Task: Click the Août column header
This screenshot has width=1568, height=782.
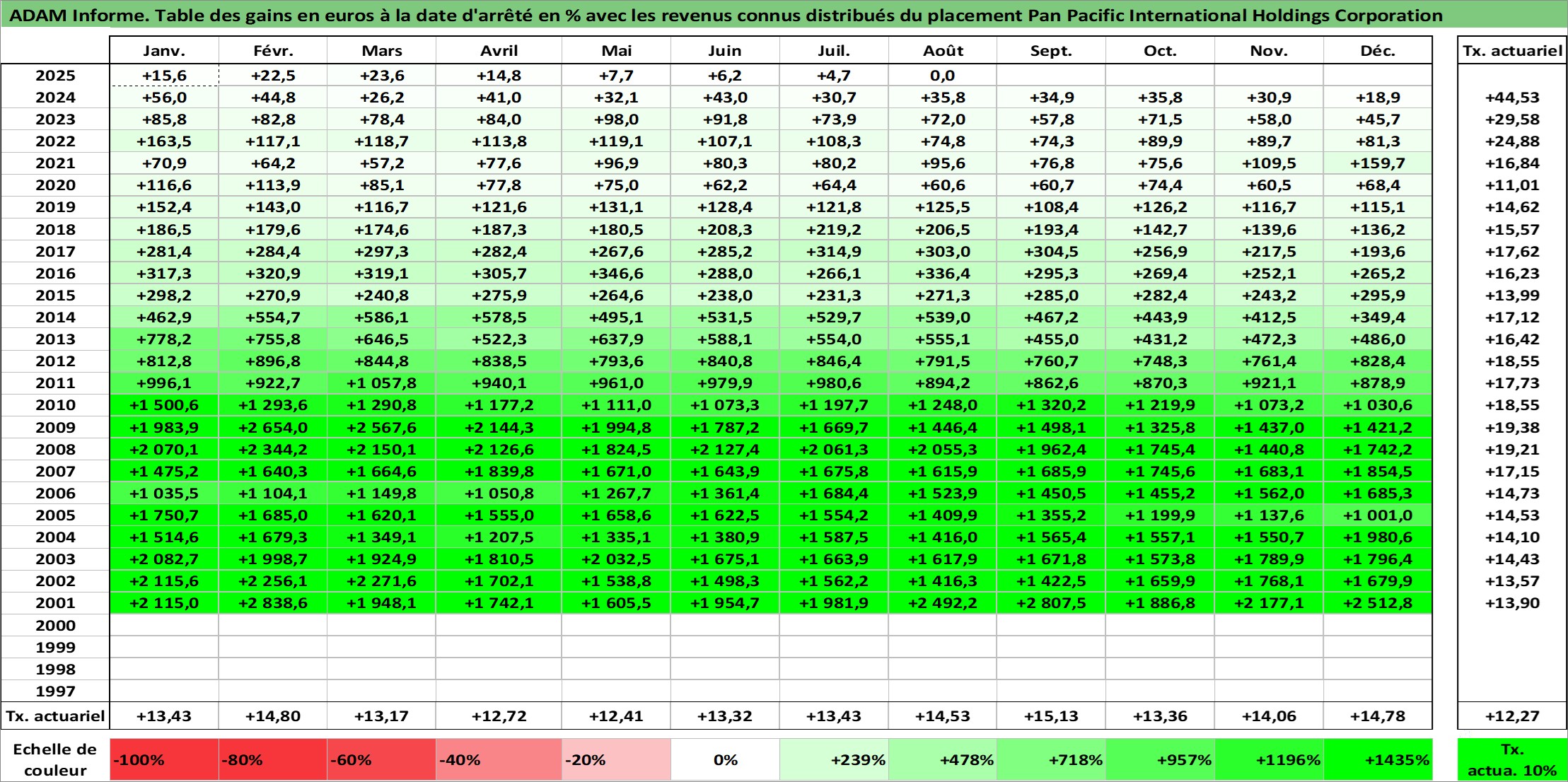Action: 943,50
